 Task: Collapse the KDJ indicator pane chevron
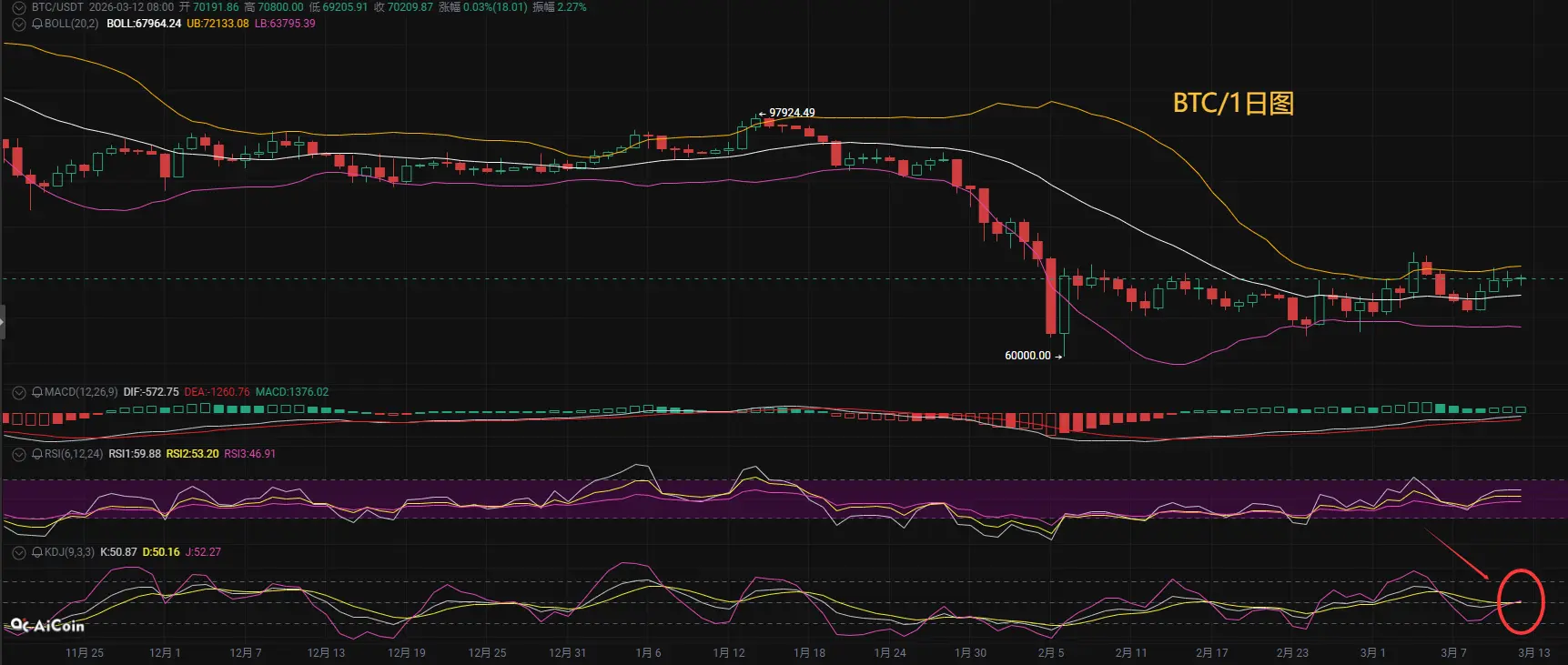click(18, 552)
